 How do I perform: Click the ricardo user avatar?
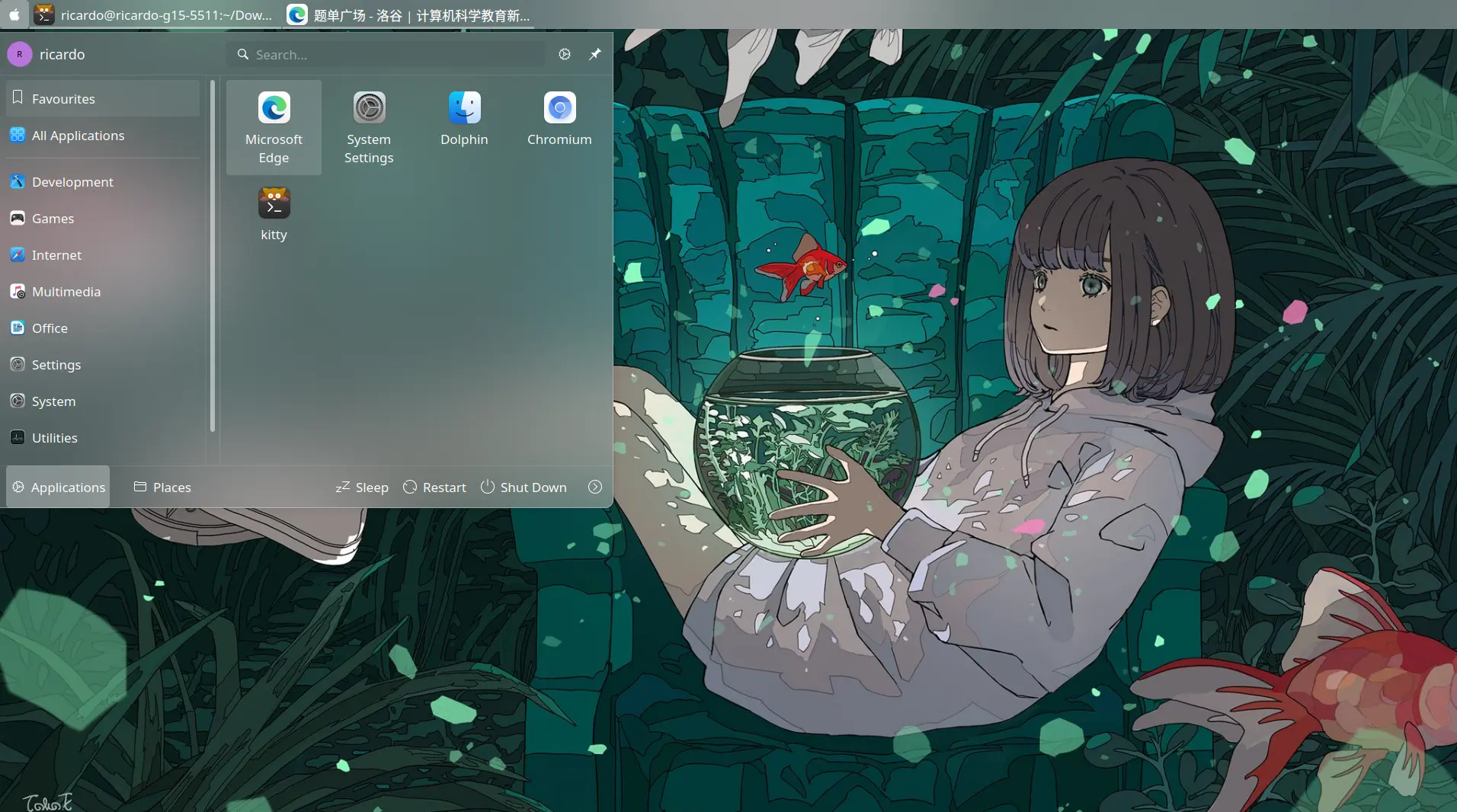(20, 54)
